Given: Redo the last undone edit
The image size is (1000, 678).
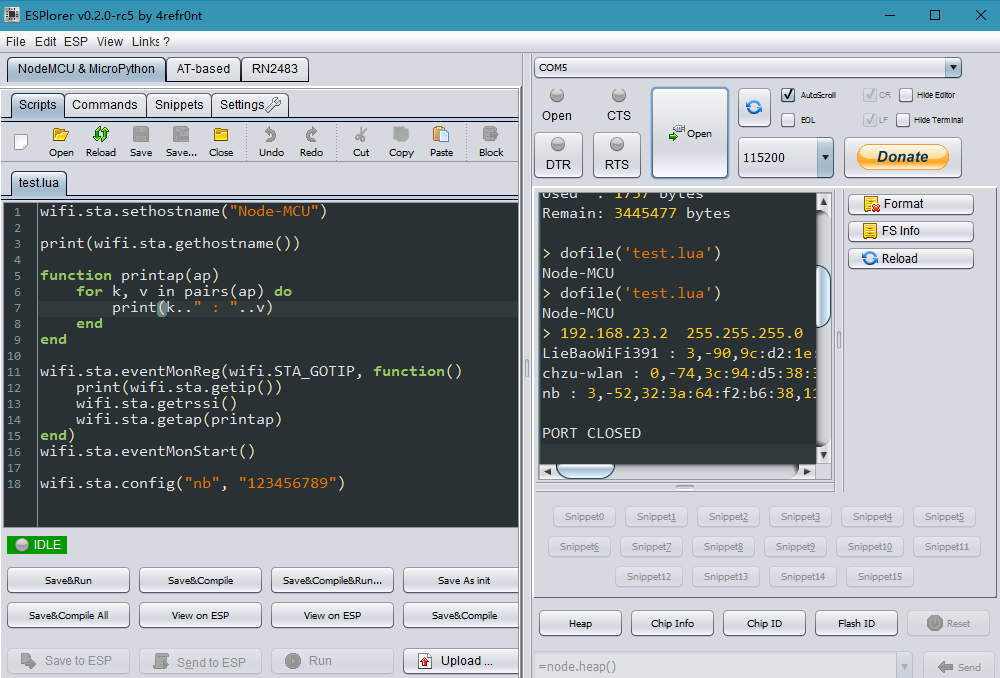Looking at the screenshot, I should pyautogui.click(x=311, y=142).
